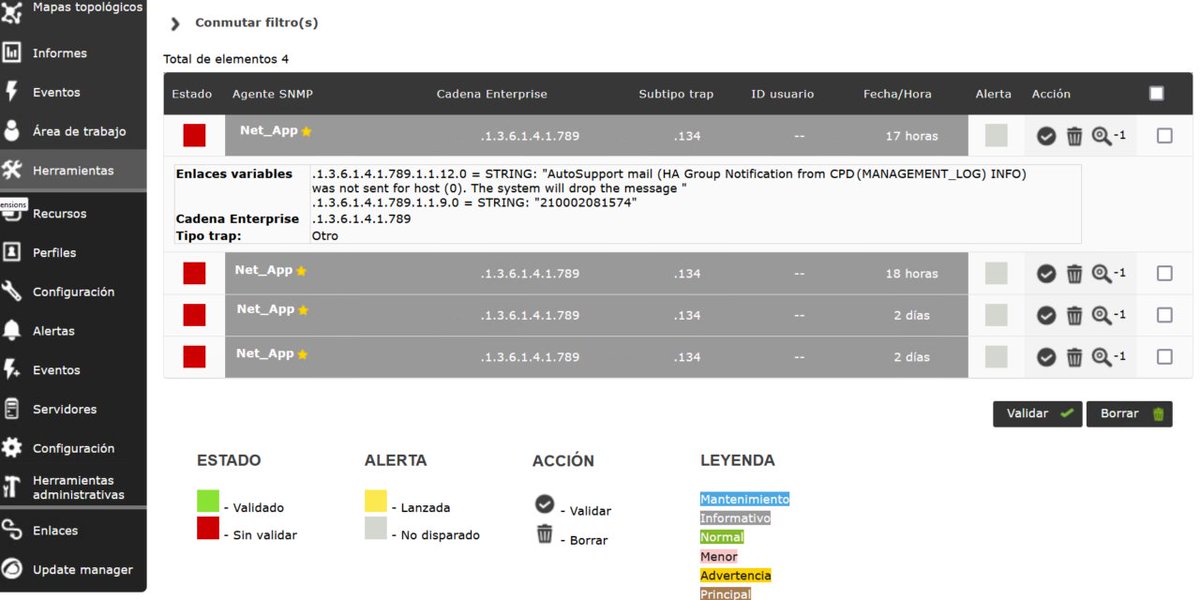Validate the first trap using the checkmark icon
This screenshot has height=600, width=1200.
coord(1047,135)
